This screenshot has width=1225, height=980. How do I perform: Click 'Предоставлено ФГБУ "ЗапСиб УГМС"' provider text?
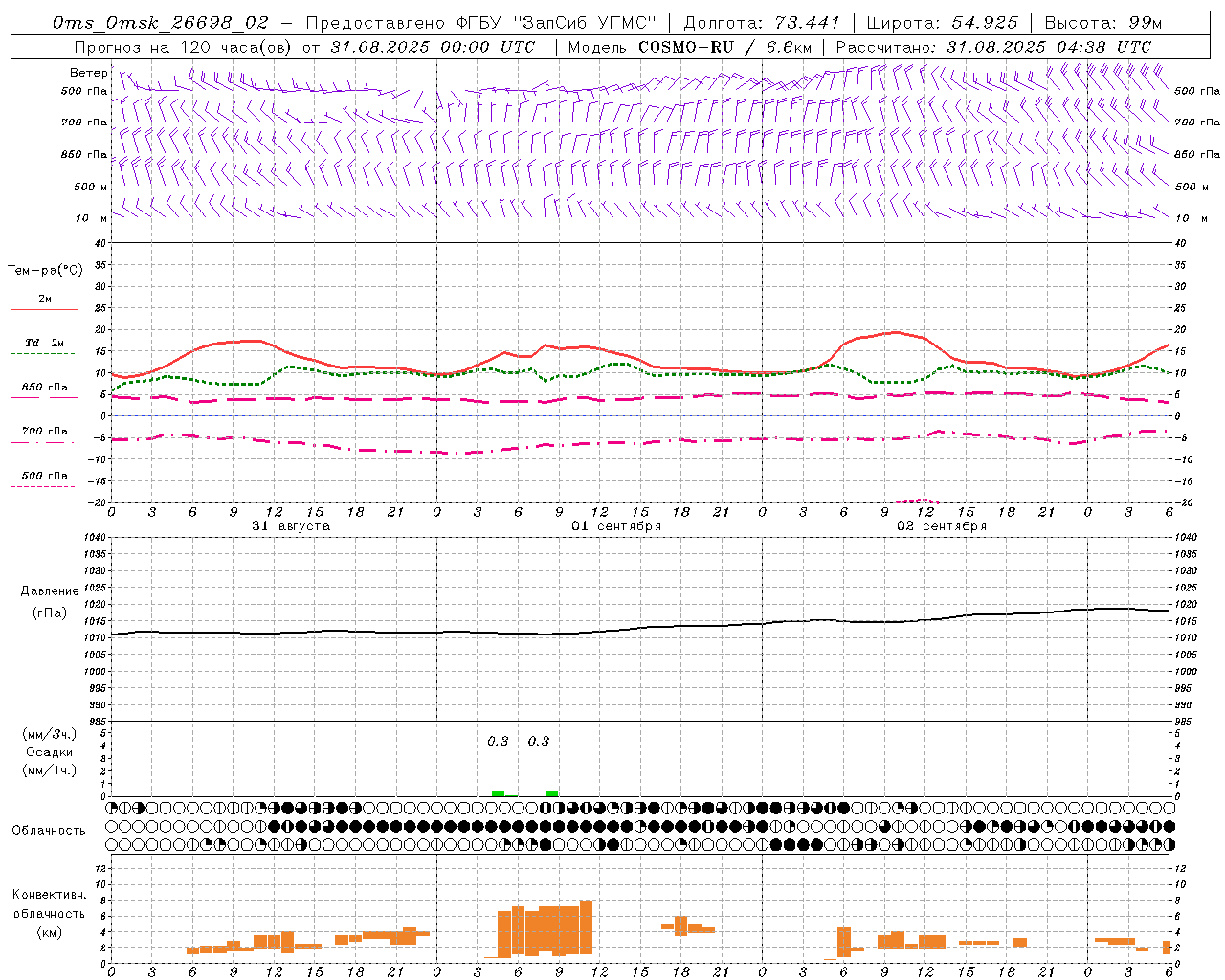pos(481,23)
